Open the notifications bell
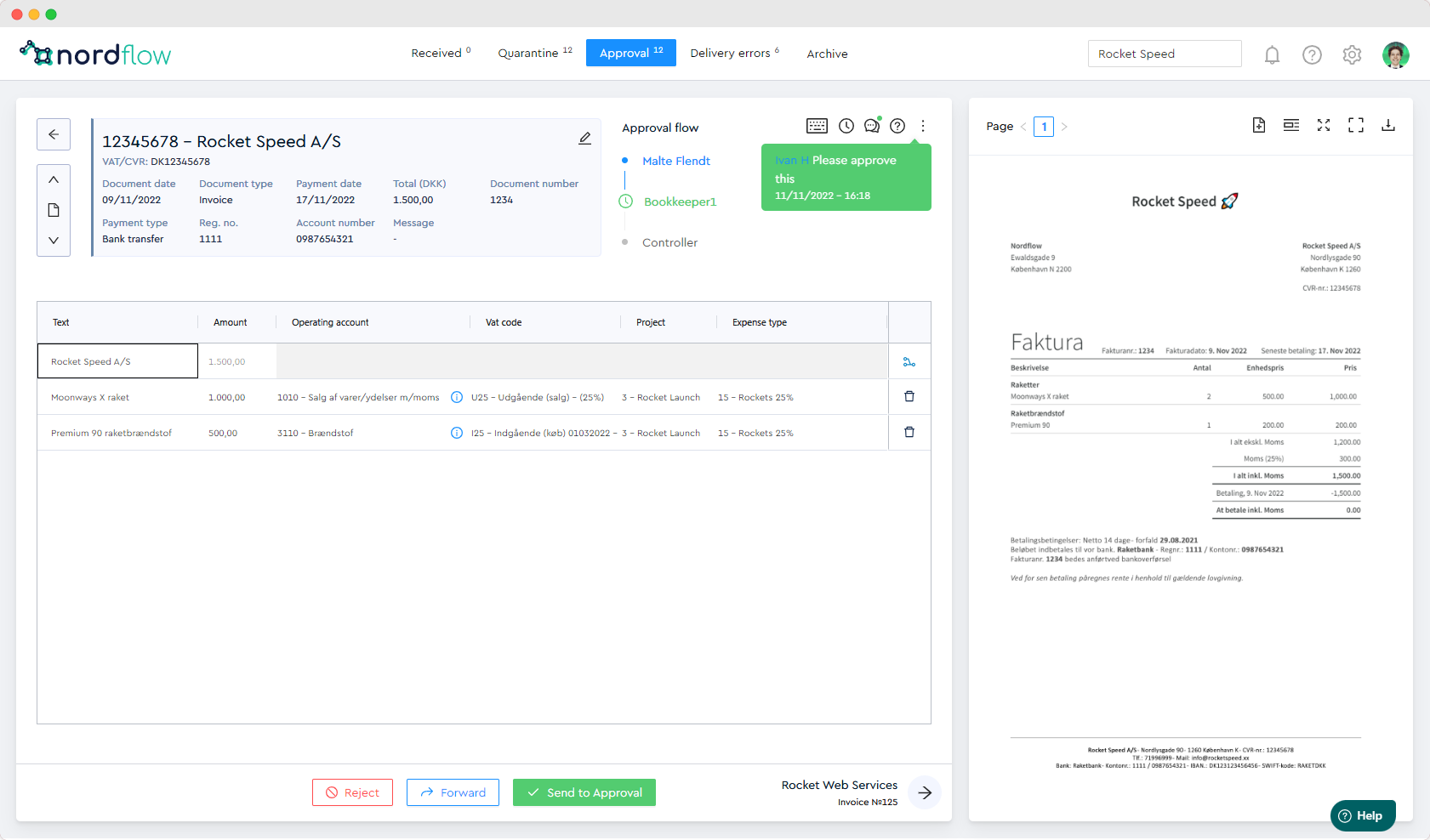1430x840 pixels. pos(1272,55)
